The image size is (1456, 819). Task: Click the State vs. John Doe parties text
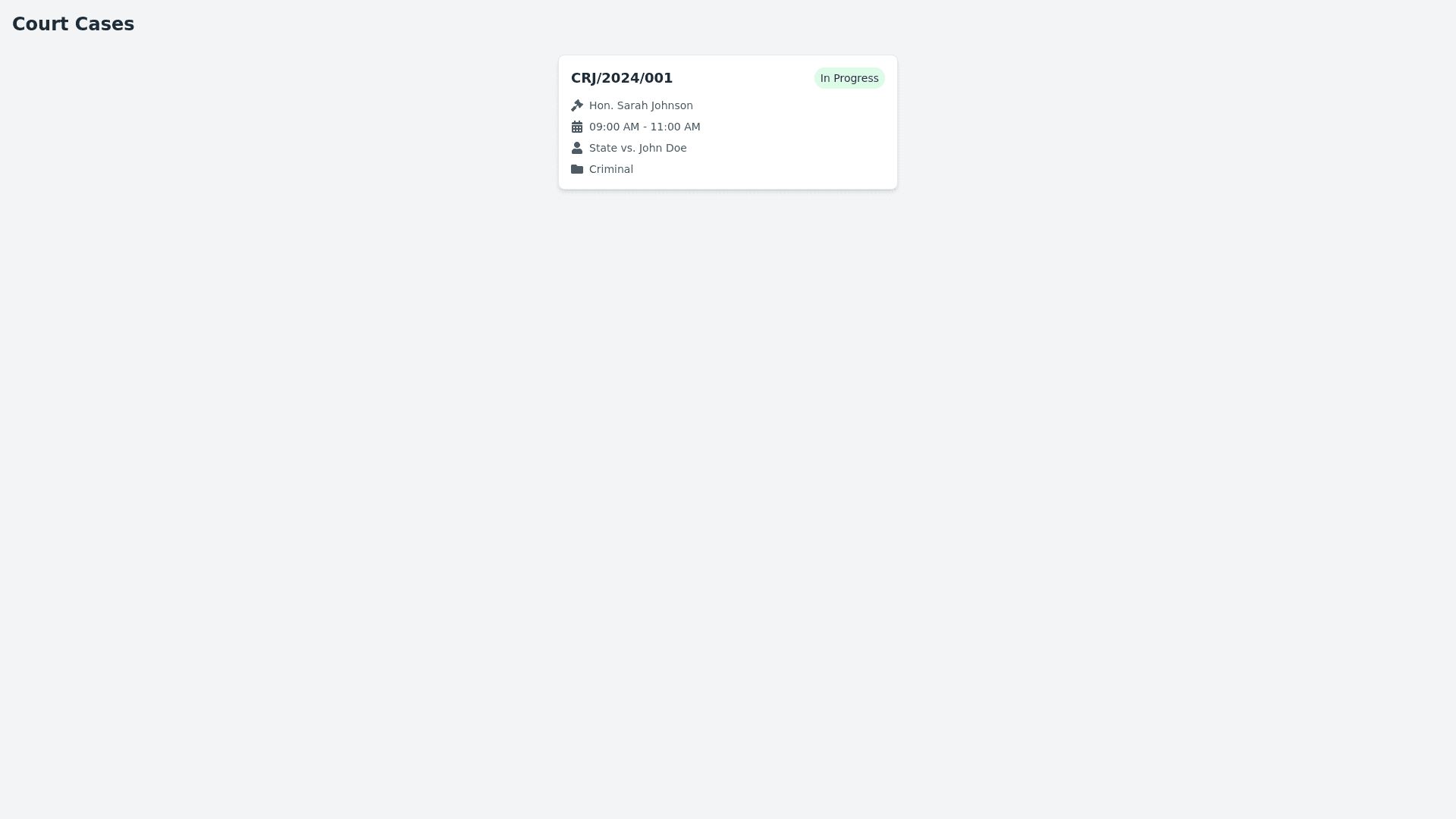tap(638, 148)
